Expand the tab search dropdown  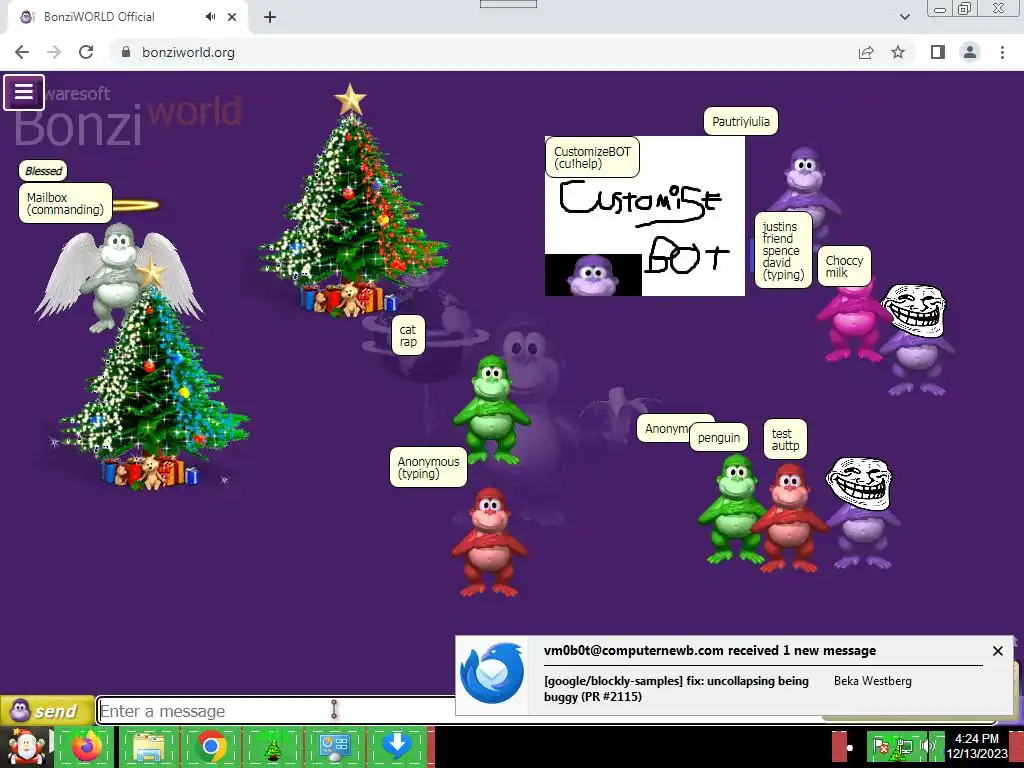[x=904, y=17]
